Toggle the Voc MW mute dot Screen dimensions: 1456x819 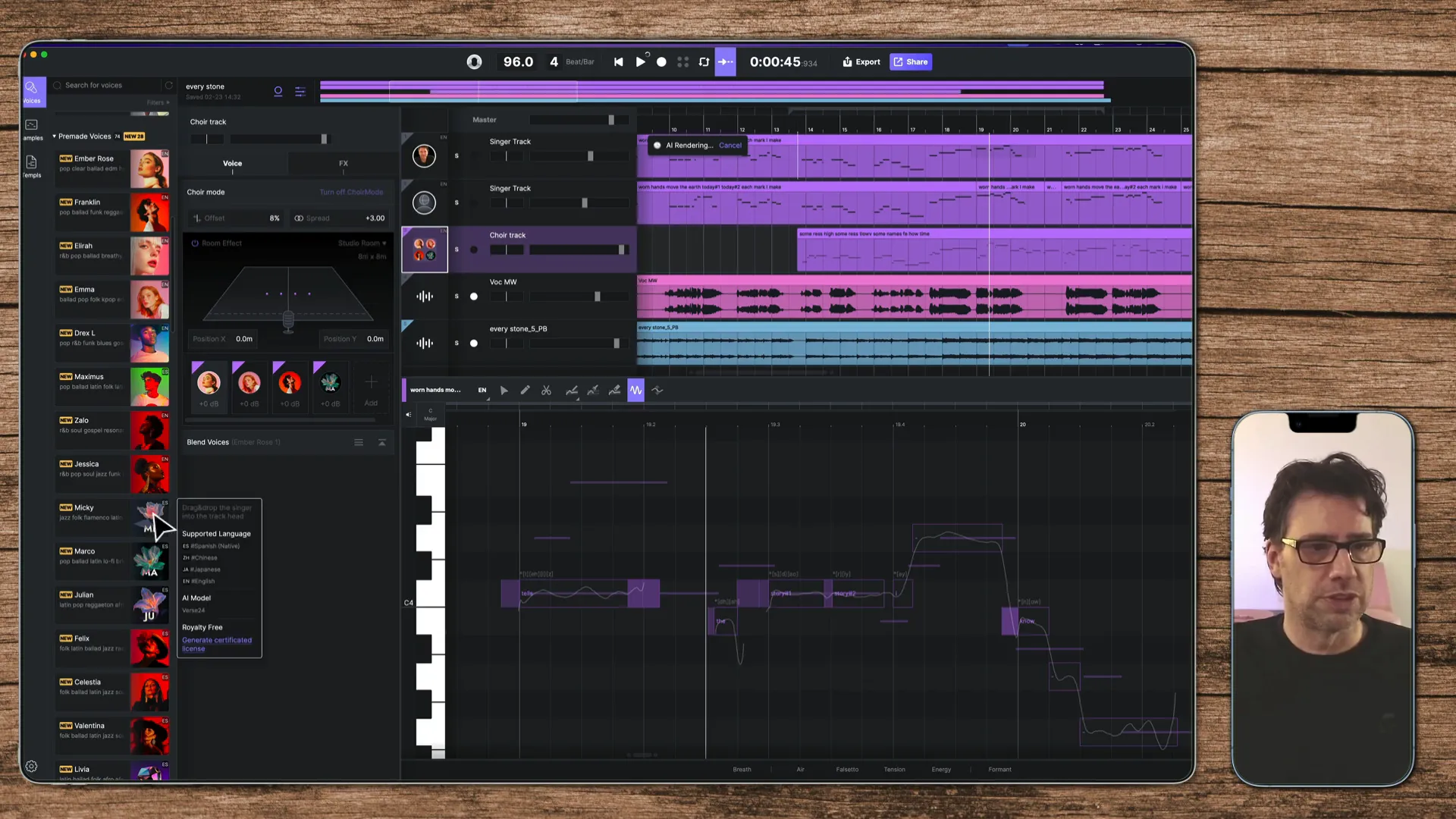pyautogui.click(x=474, y=297)
